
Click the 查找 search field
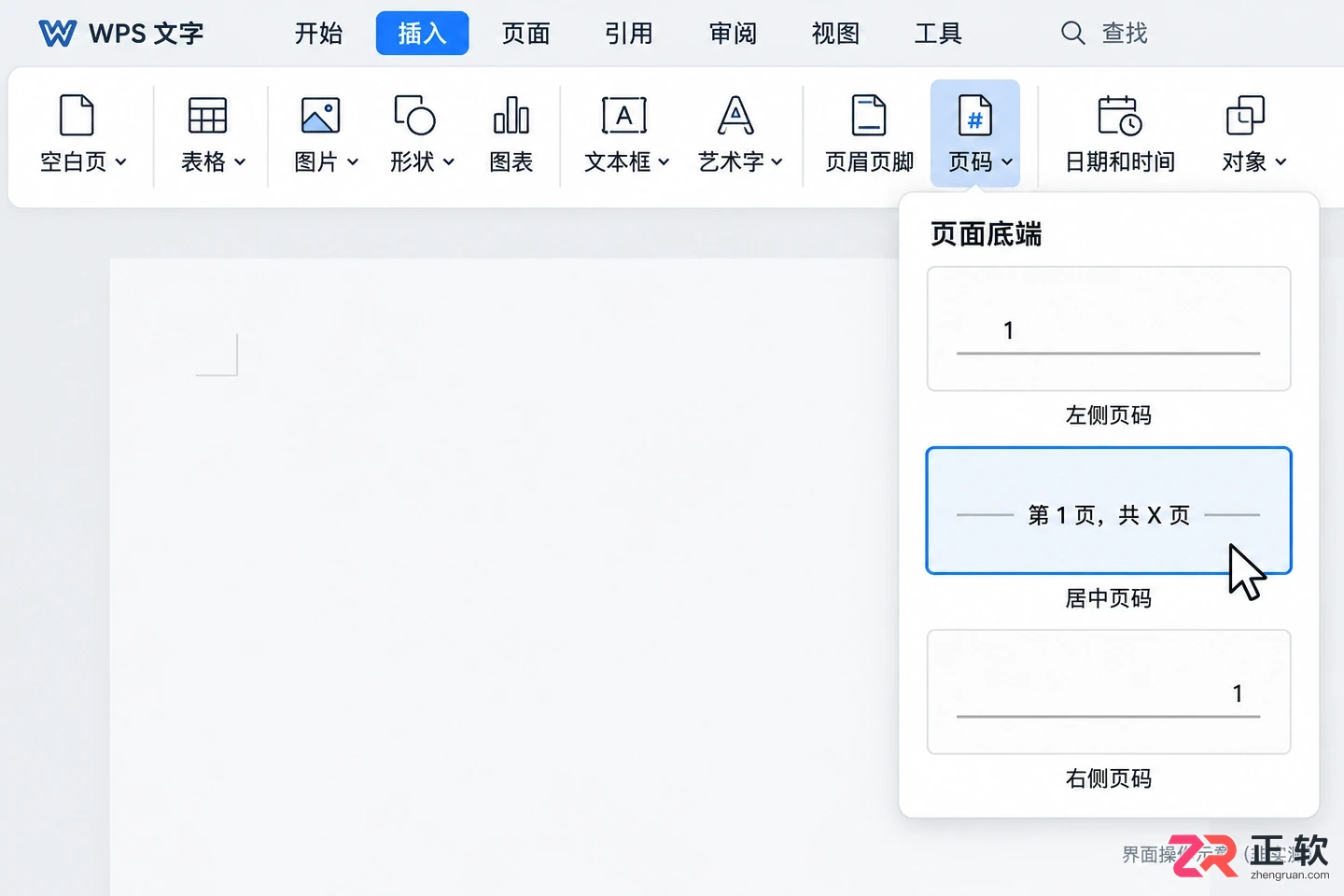(1105, 34)
